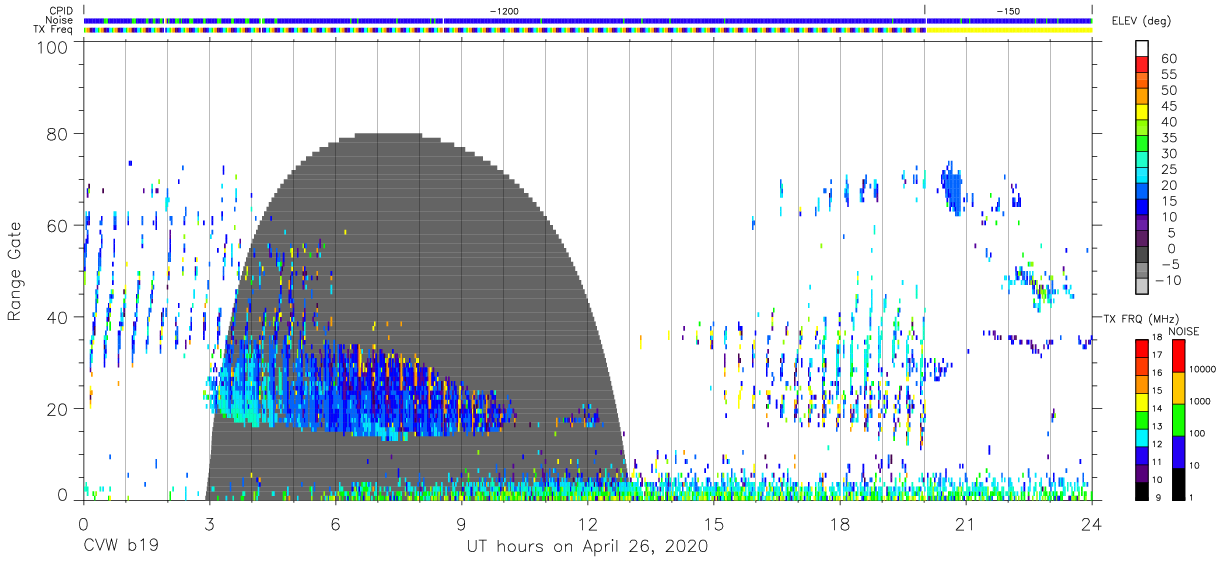Screen dimensions: 1228x567
Task: Select the yellow 45-degree elevation swatch
Action: [x=1142, y=112]
